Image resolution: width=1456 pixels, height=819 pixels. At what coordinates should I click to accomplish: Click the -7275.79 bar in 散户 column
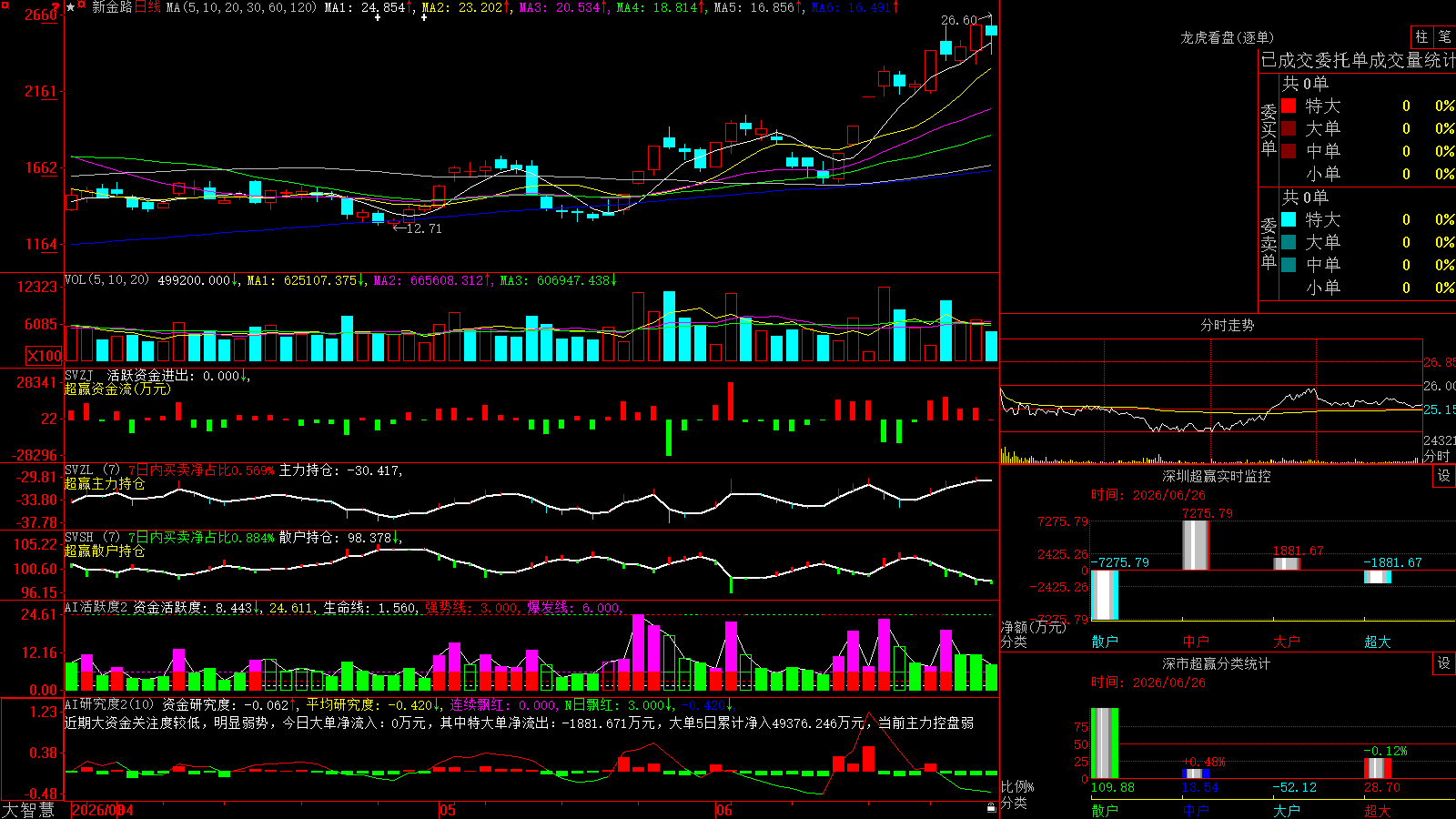1105,595
